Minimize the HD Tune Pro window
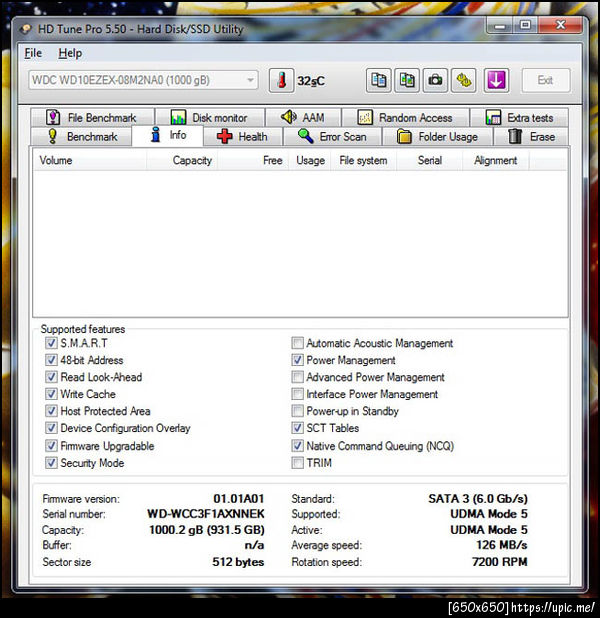 500,26
